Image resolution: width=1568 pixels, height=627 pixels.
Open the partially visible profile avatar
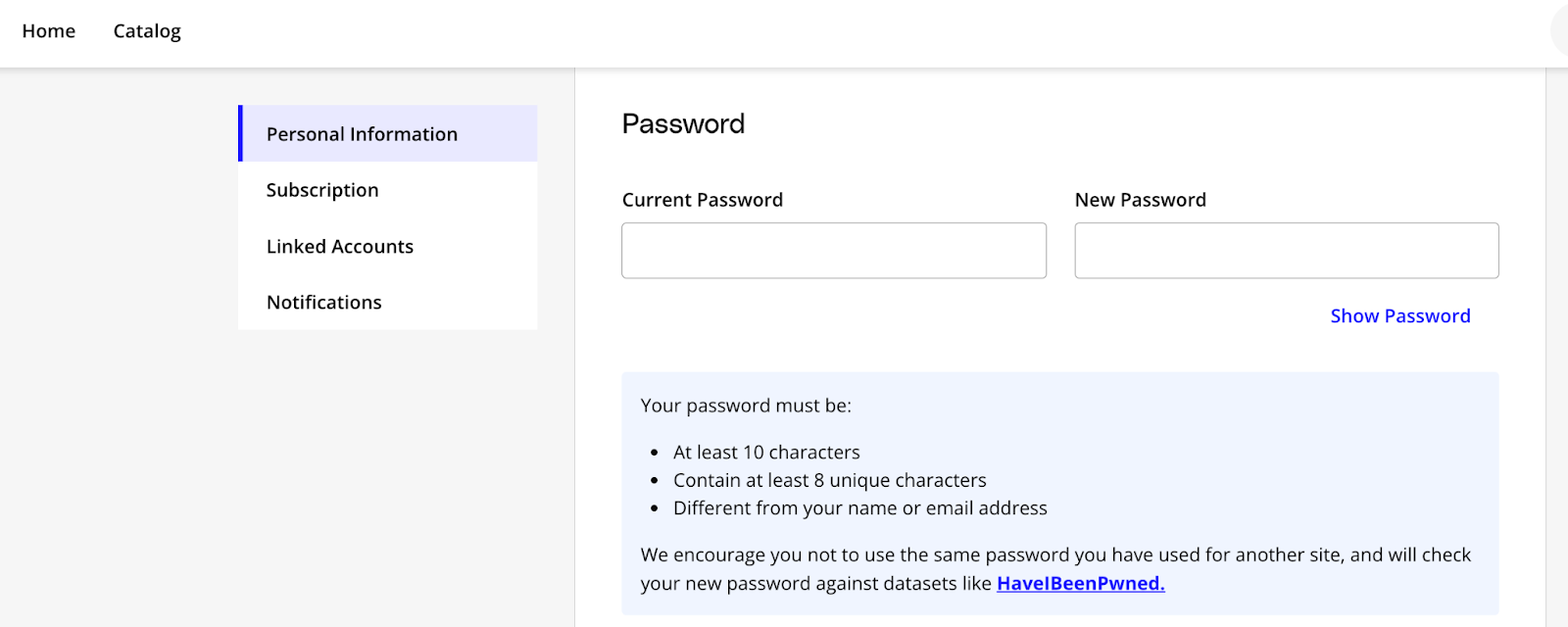1560,31
